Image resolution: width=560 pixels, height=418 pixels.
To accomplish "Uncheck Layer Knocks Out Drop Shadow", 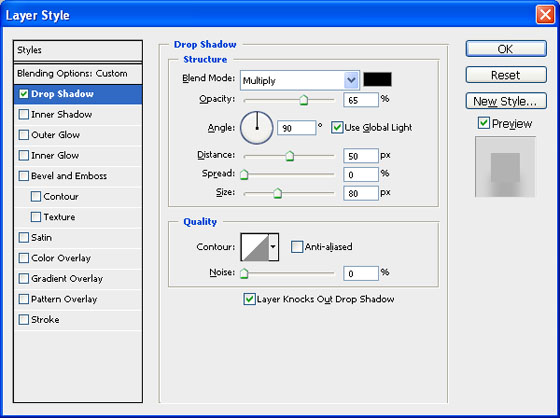I will 249,299.
